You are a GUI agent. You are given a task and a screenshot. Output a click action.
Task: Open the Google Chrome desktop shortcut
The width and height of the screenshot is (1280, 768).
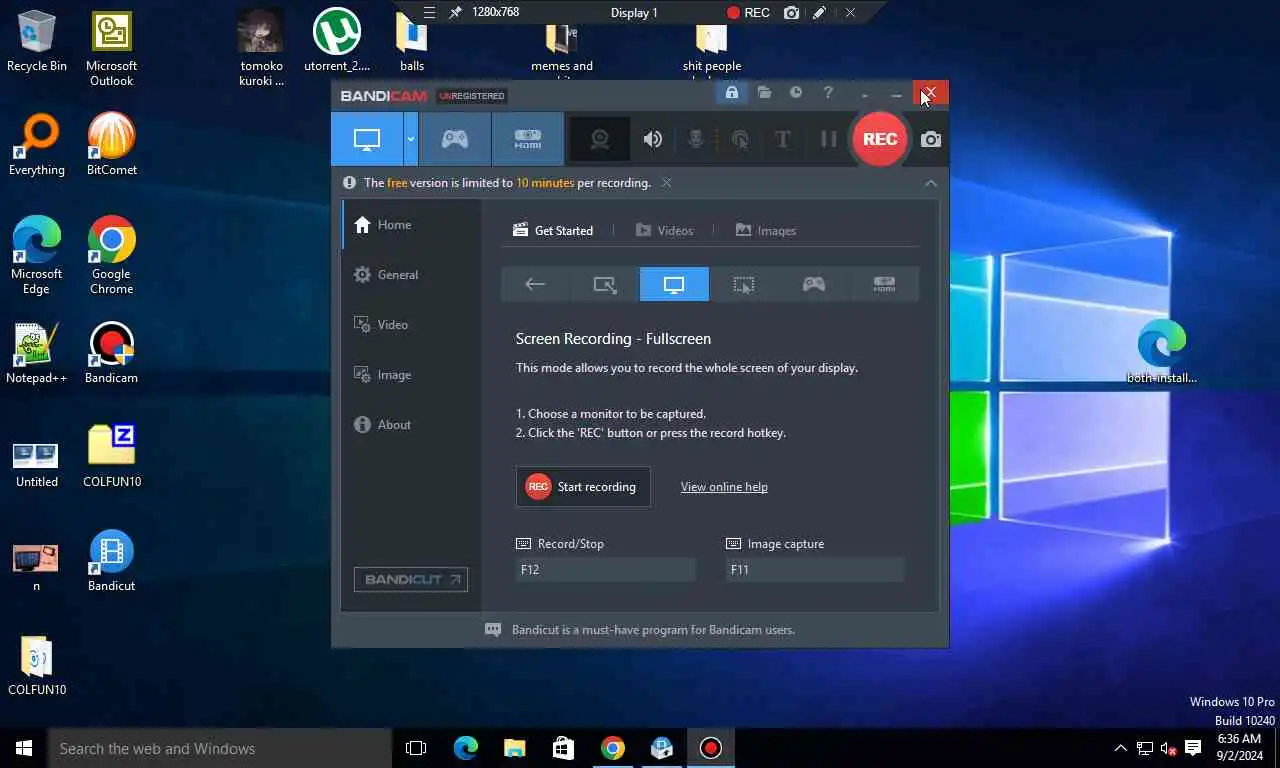coord(112,255)
